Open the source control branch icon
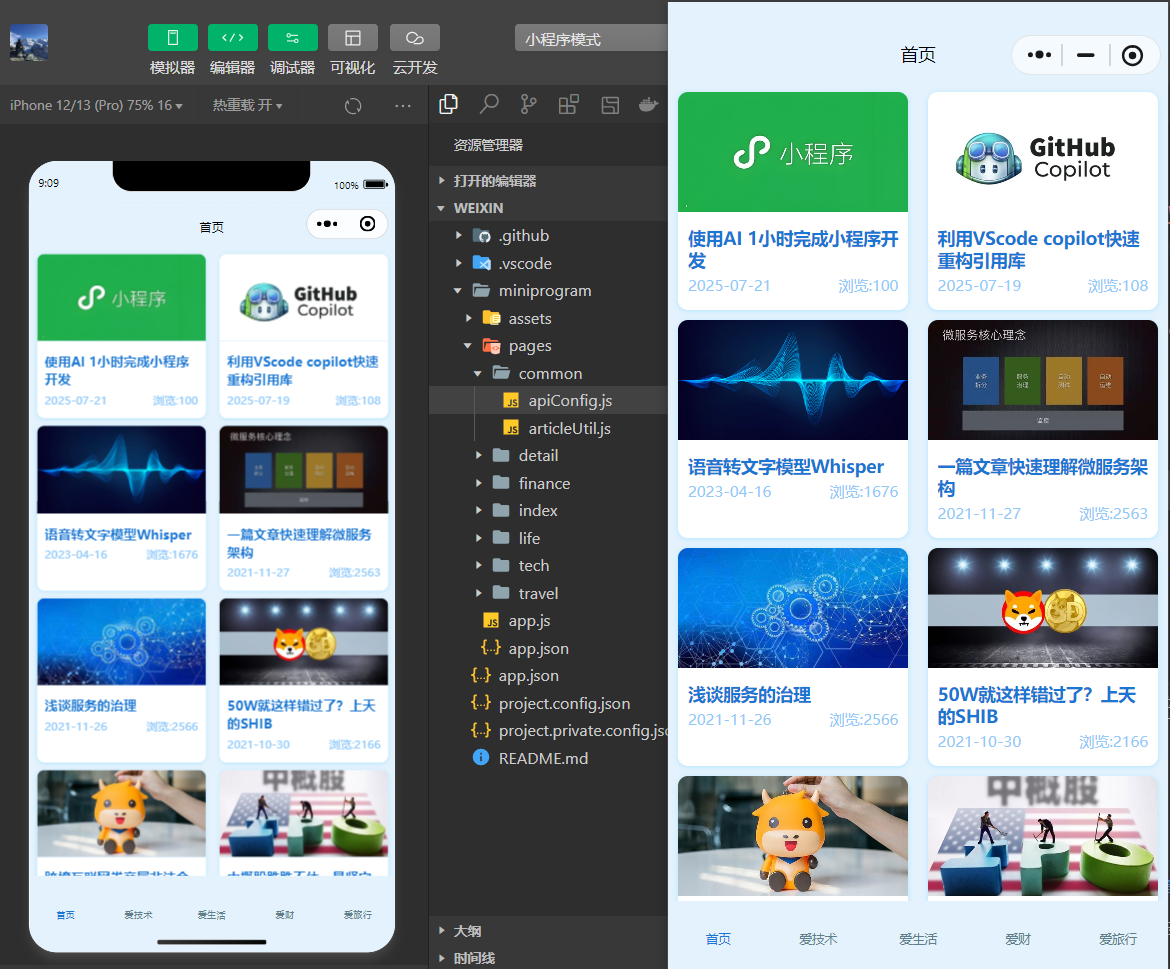The height and width of the screenshot is (969, 1170). [x=528, y=104]
